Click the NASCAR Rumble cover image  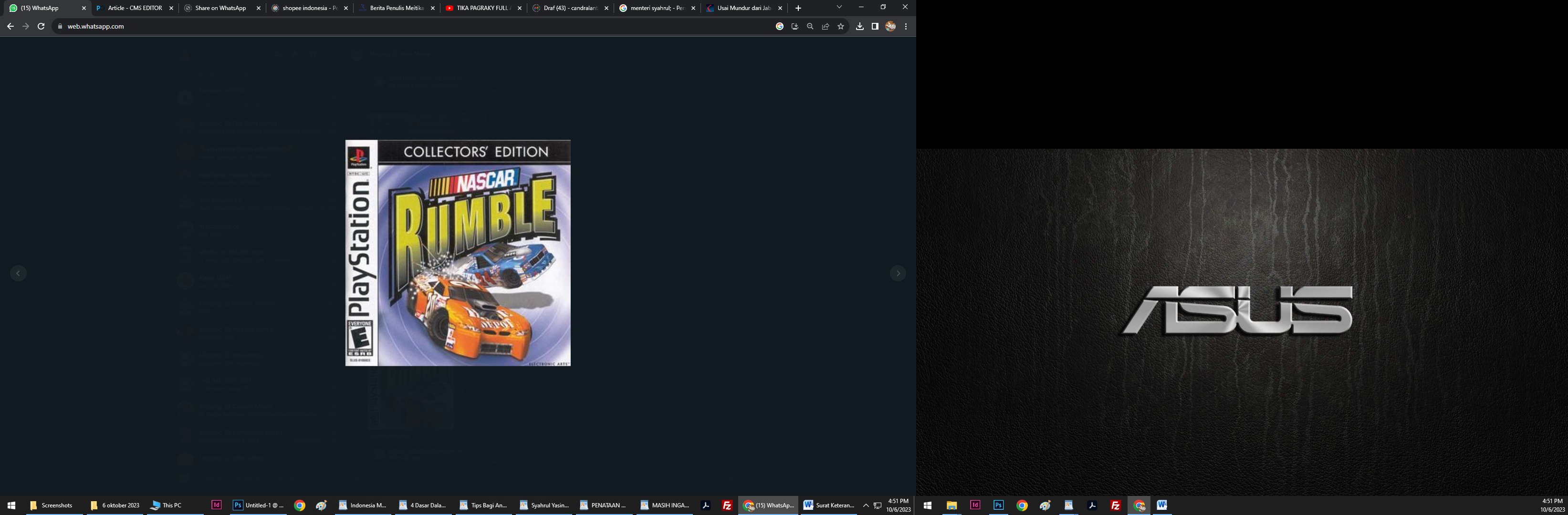459,253
